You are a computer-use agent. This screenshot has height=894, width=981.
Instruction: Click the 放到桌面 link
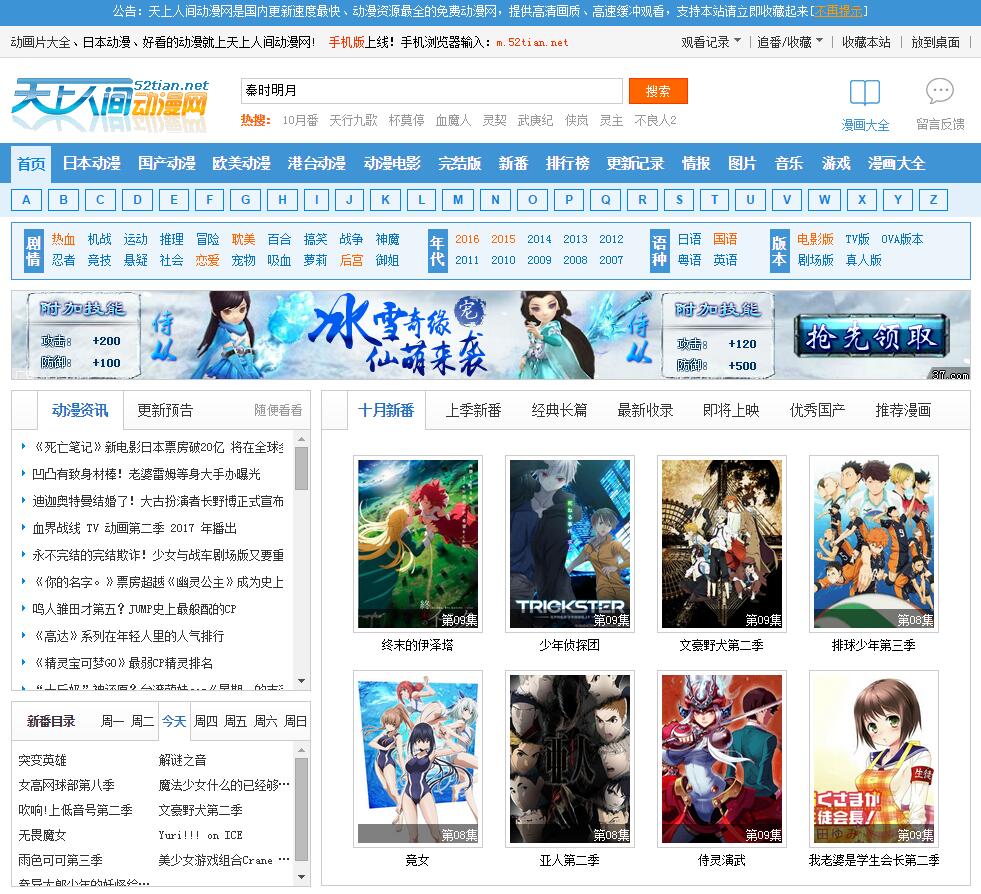(x=935, y=42)
